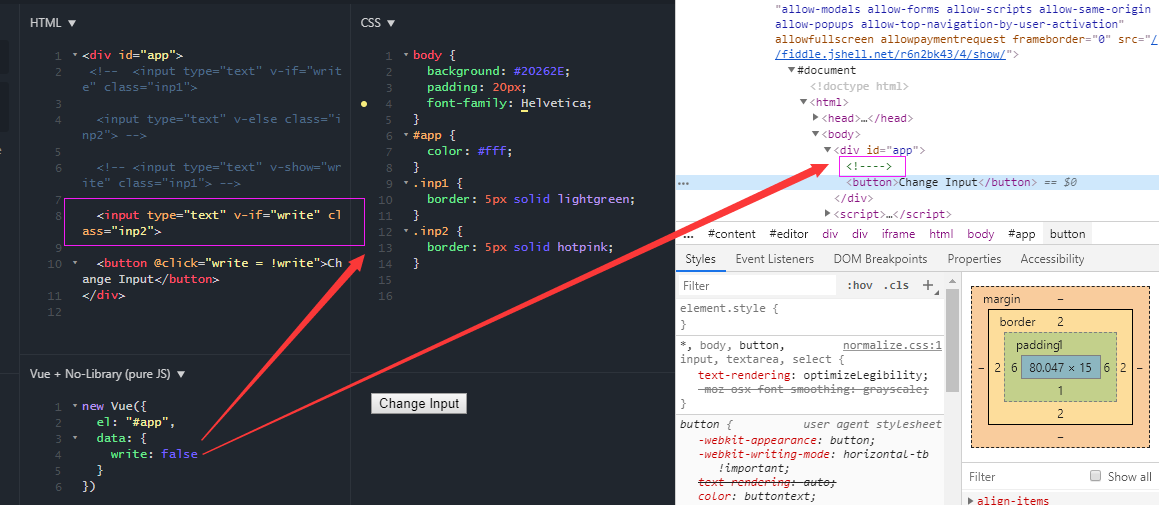Image resolution: width=1159 pixels, height=505 pixels.
Task: Open the Accessibility tab
Action: [x=1052, y=259]
